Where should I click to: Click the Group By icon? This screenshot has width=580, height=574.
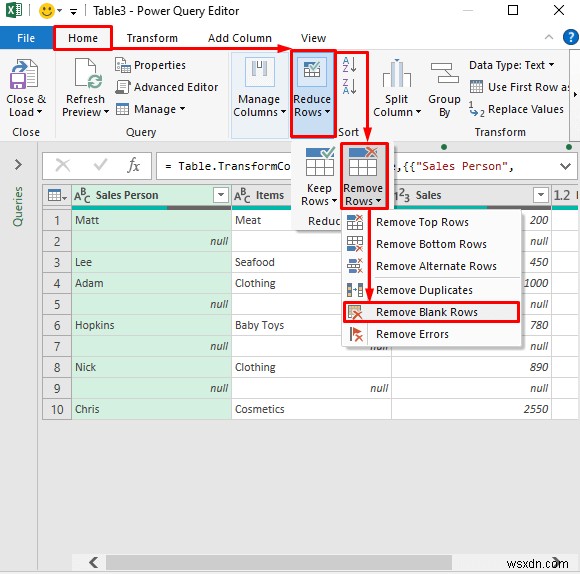click(444, 73)
